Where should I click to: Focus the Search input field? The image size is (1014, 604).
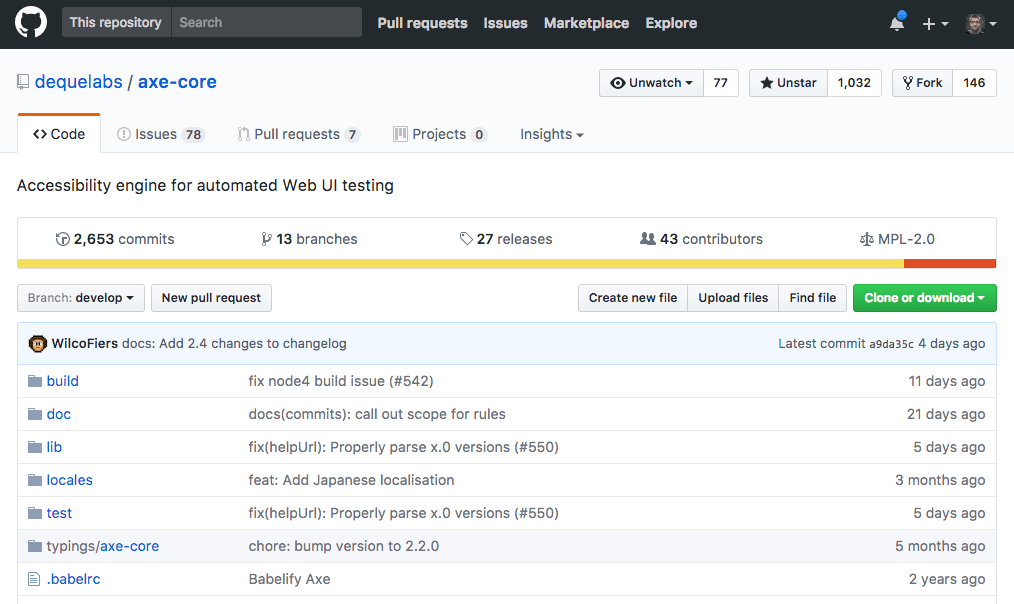point(266,23)
